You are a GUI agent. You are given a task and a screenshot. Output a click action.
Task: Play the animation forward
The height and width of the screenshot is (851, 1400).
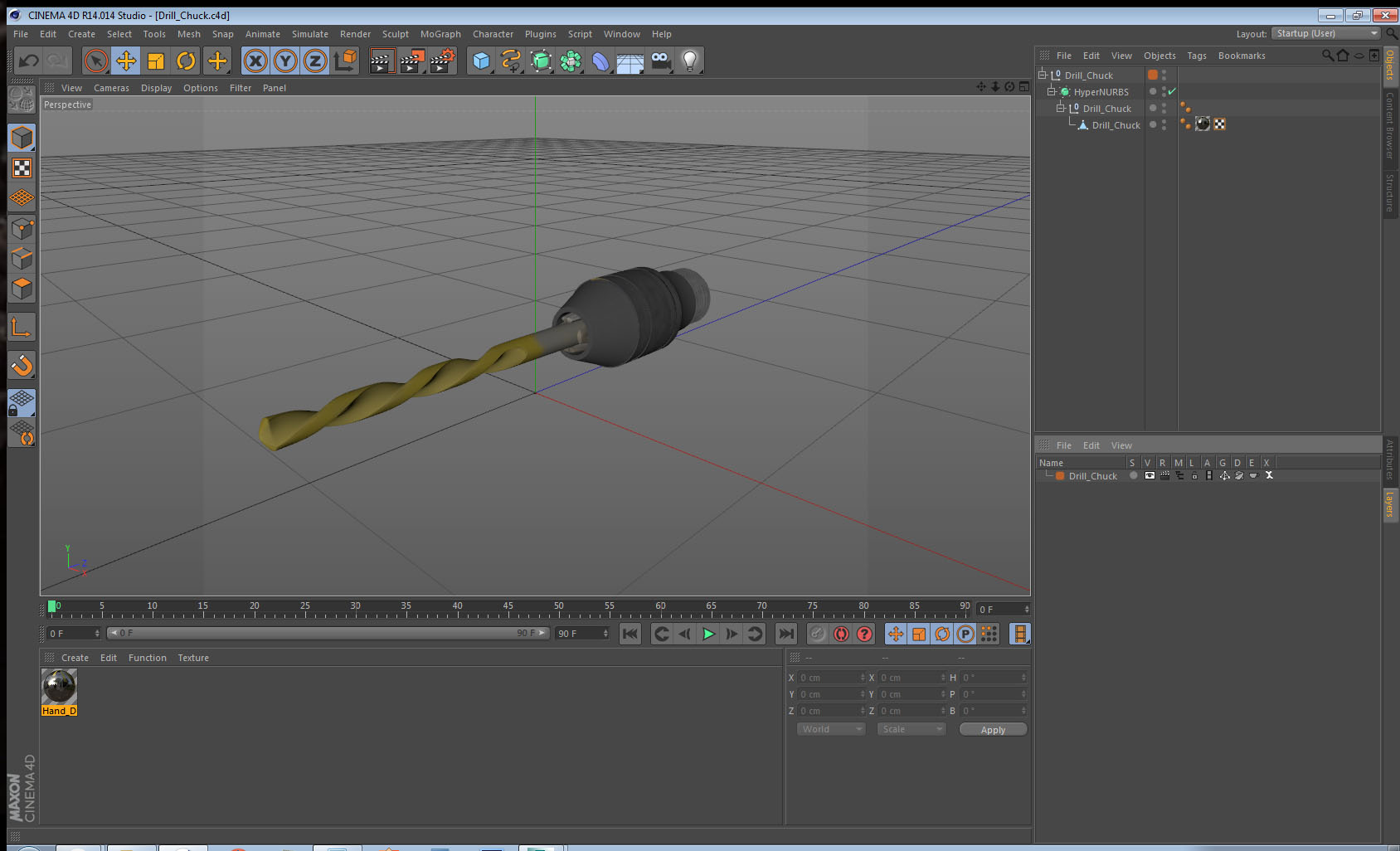(x=708, y=634)
